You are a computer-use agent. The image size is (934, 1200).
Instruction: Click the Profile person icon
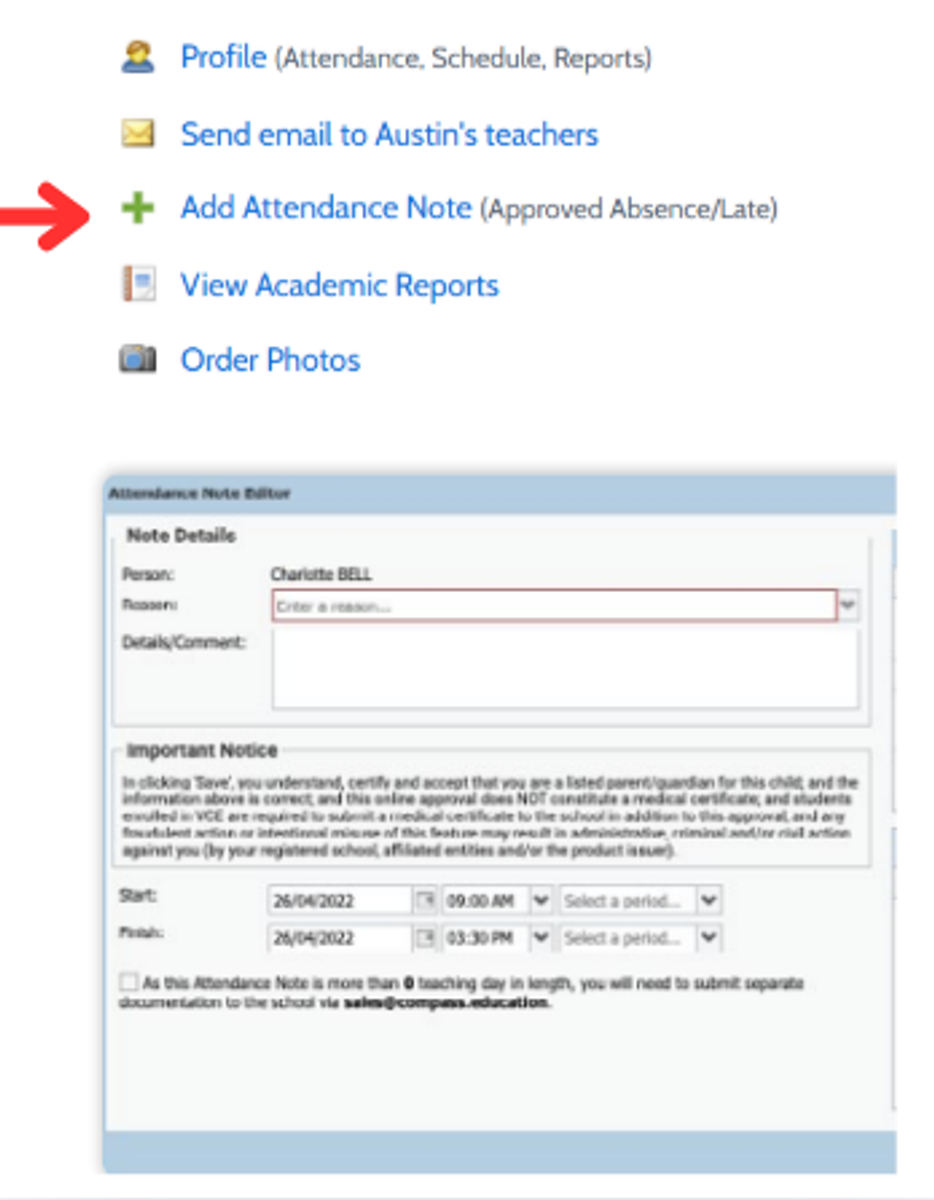137,58
